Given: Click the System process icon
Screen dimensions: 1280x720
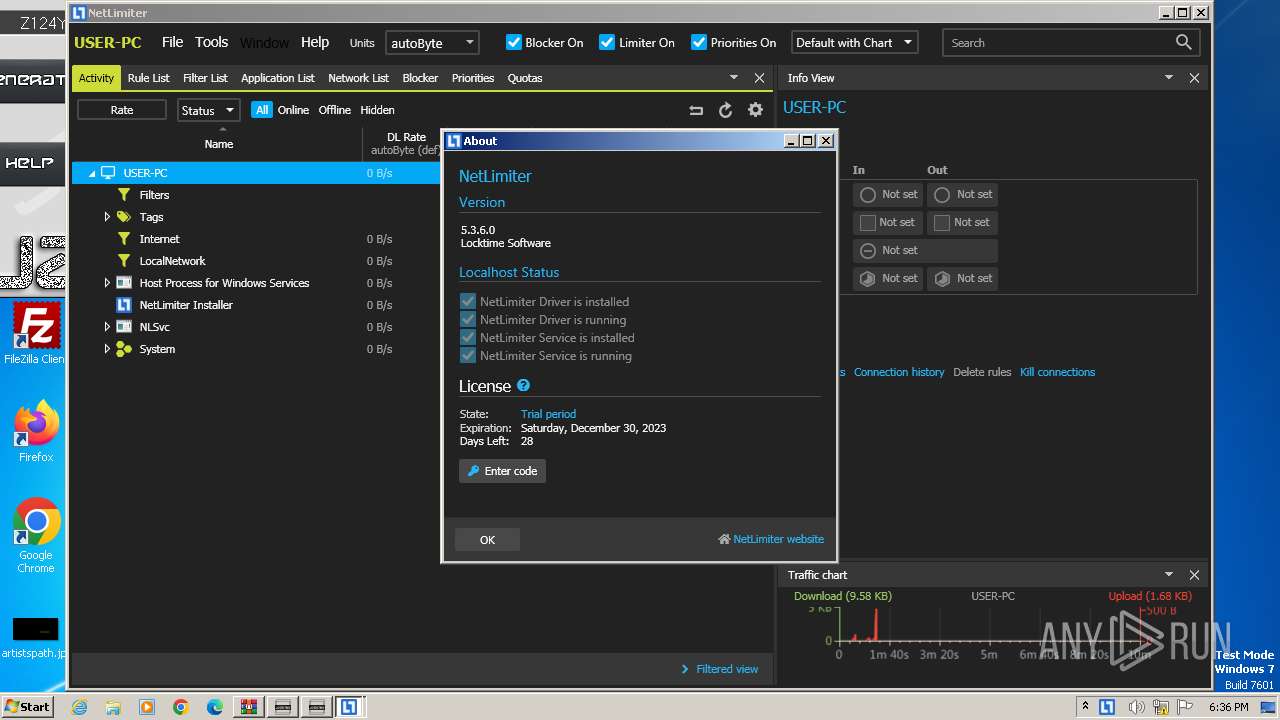Looking at the screenshot, I should point(124,349).
